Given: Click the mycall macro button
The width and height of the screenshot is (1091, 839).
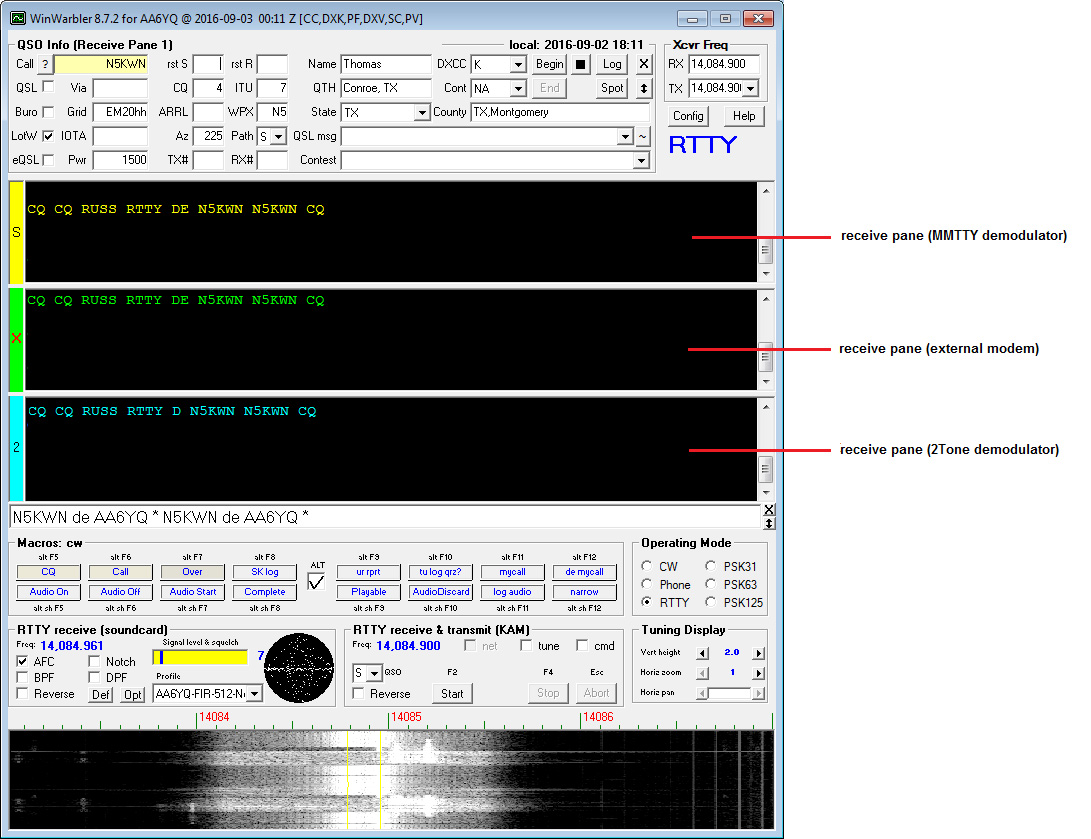Looking at the screenshot, I should pos(512,572).
